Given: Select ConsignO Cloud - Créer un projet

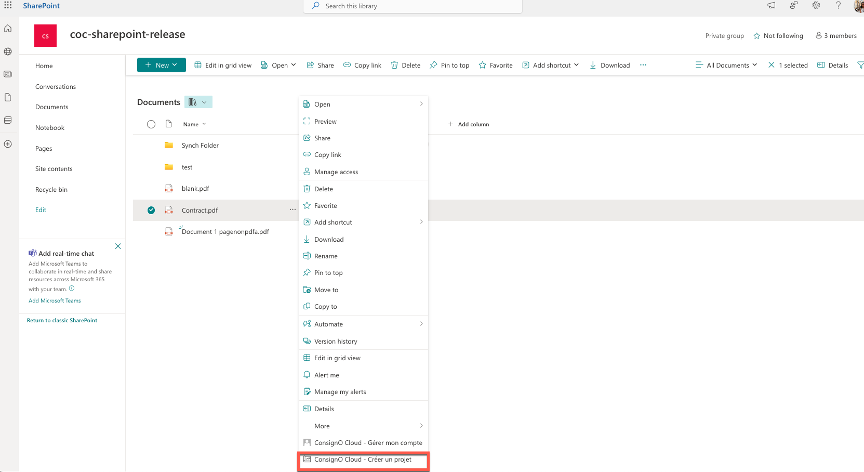Looking at the screenshot, I should (x=362, y=459).
